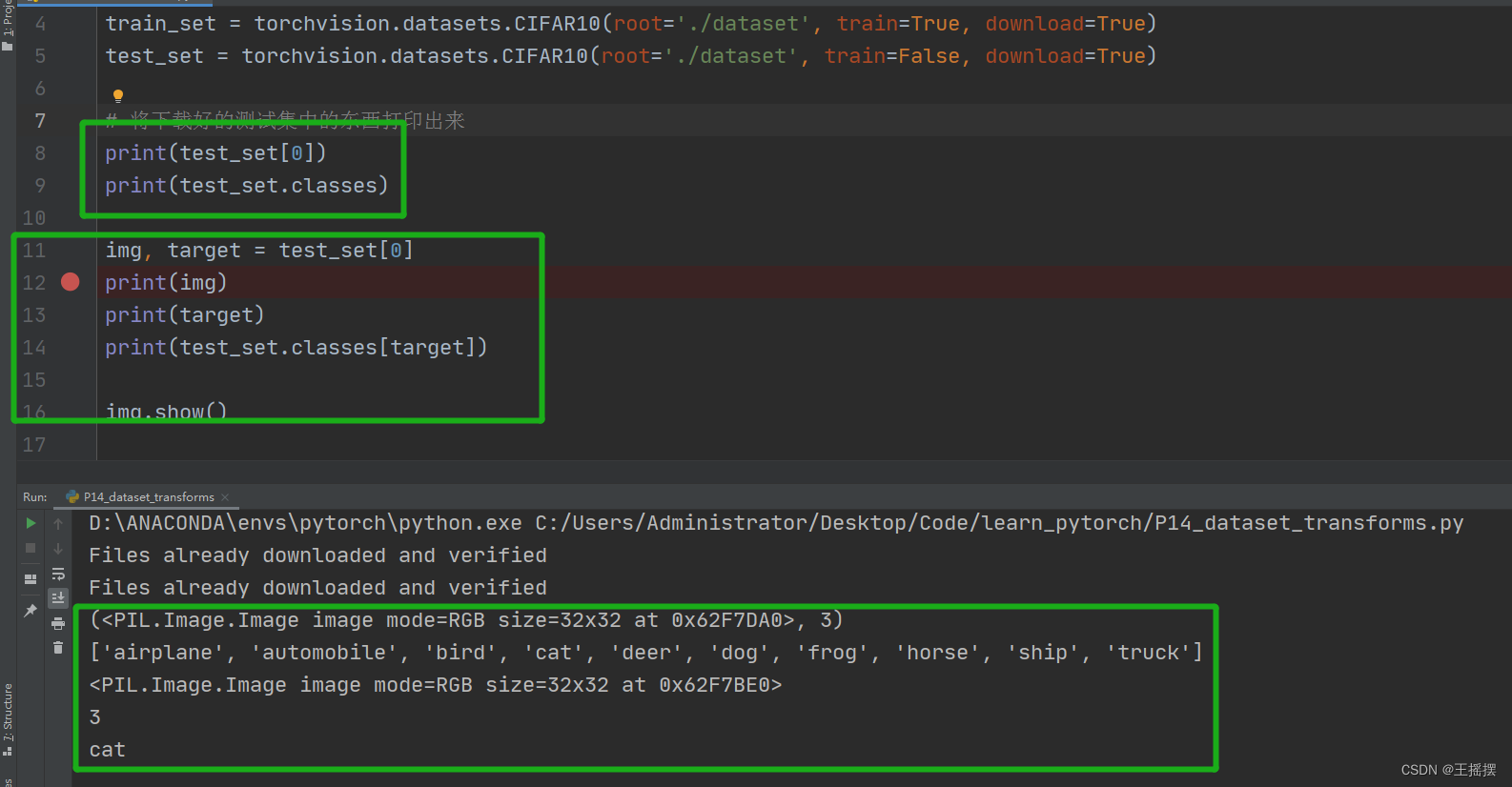Image resolution: width=1512 pixels, height=787 pixels.
Task: Click the PIL image tuple output line
Action: point(466,620)
